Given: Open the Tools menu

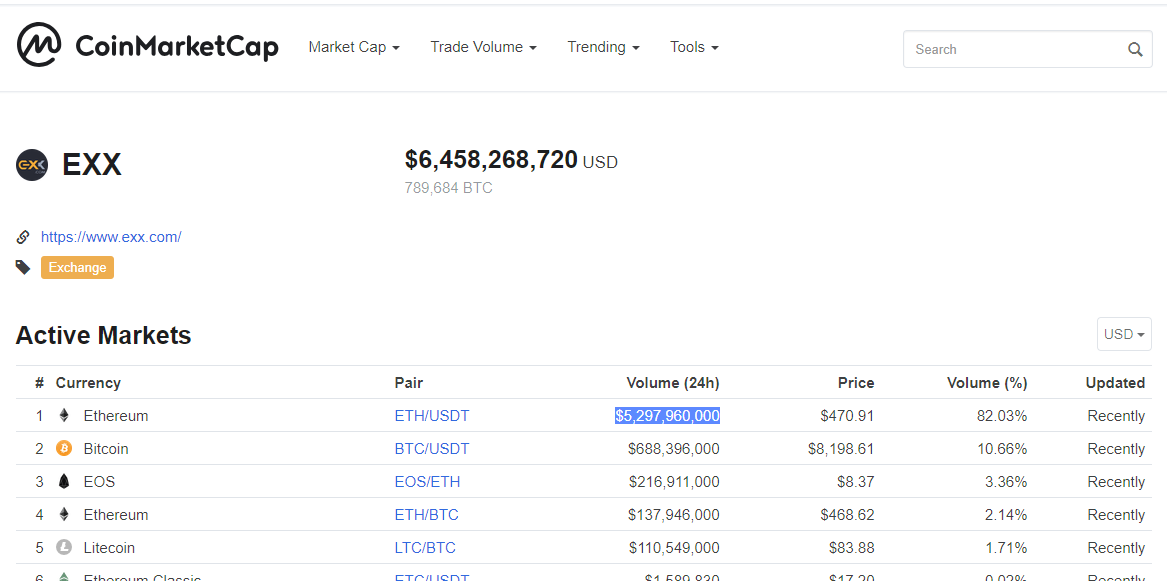Looking at the screenshot, I should [x=694, y=47].
